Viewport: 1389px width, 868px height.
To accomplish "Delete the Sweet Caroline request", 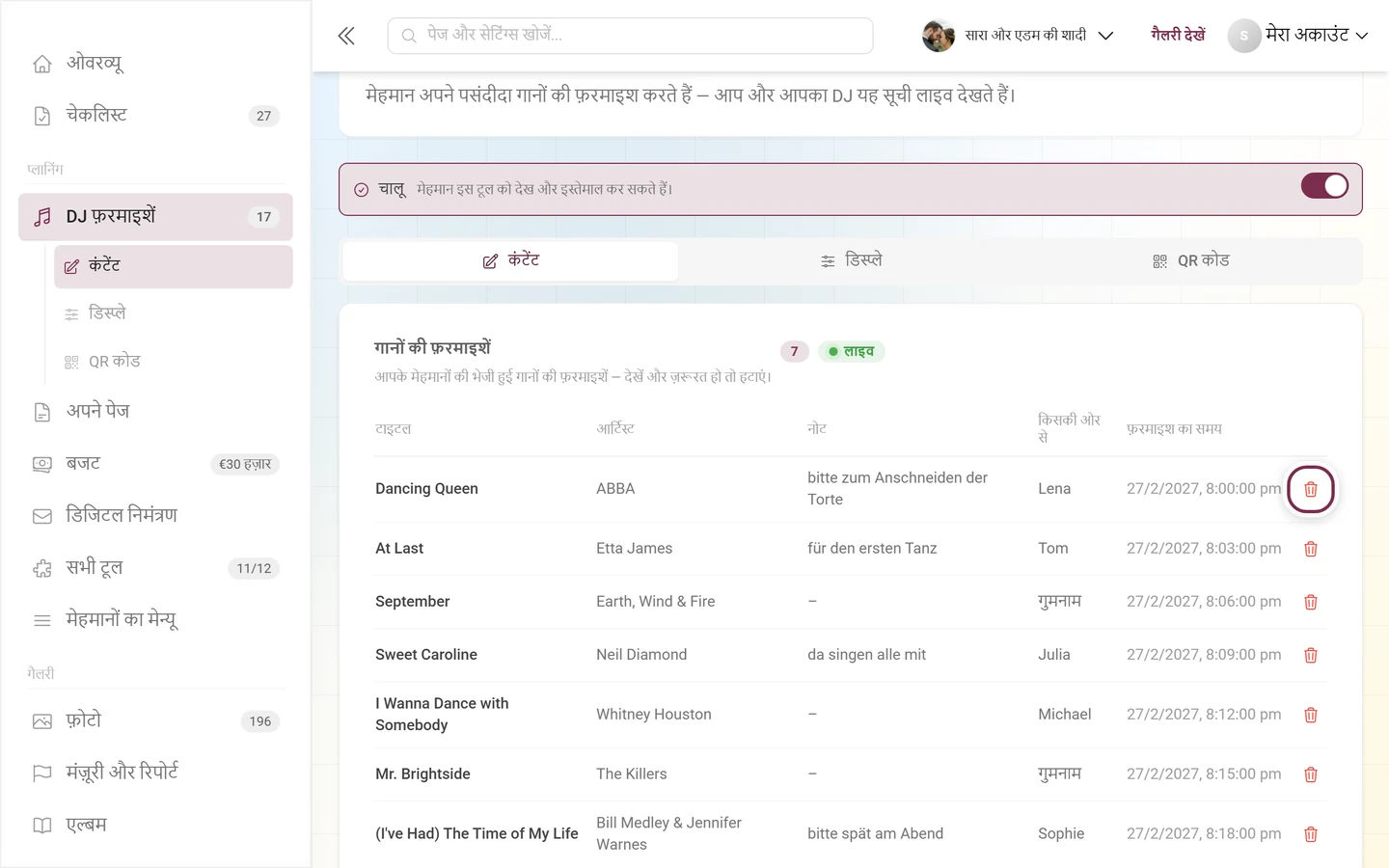I will pos(1310,655).
